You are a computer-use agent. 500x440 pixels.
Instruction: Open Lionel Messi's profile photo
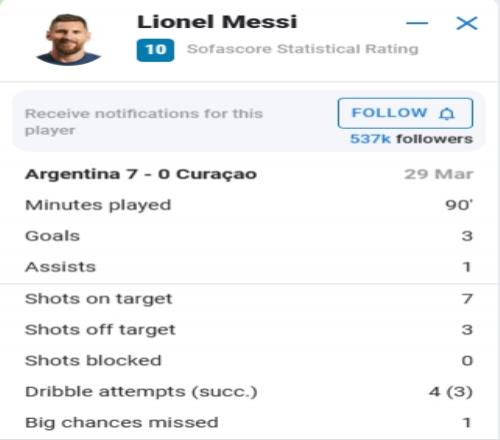[x=68, y=39]
